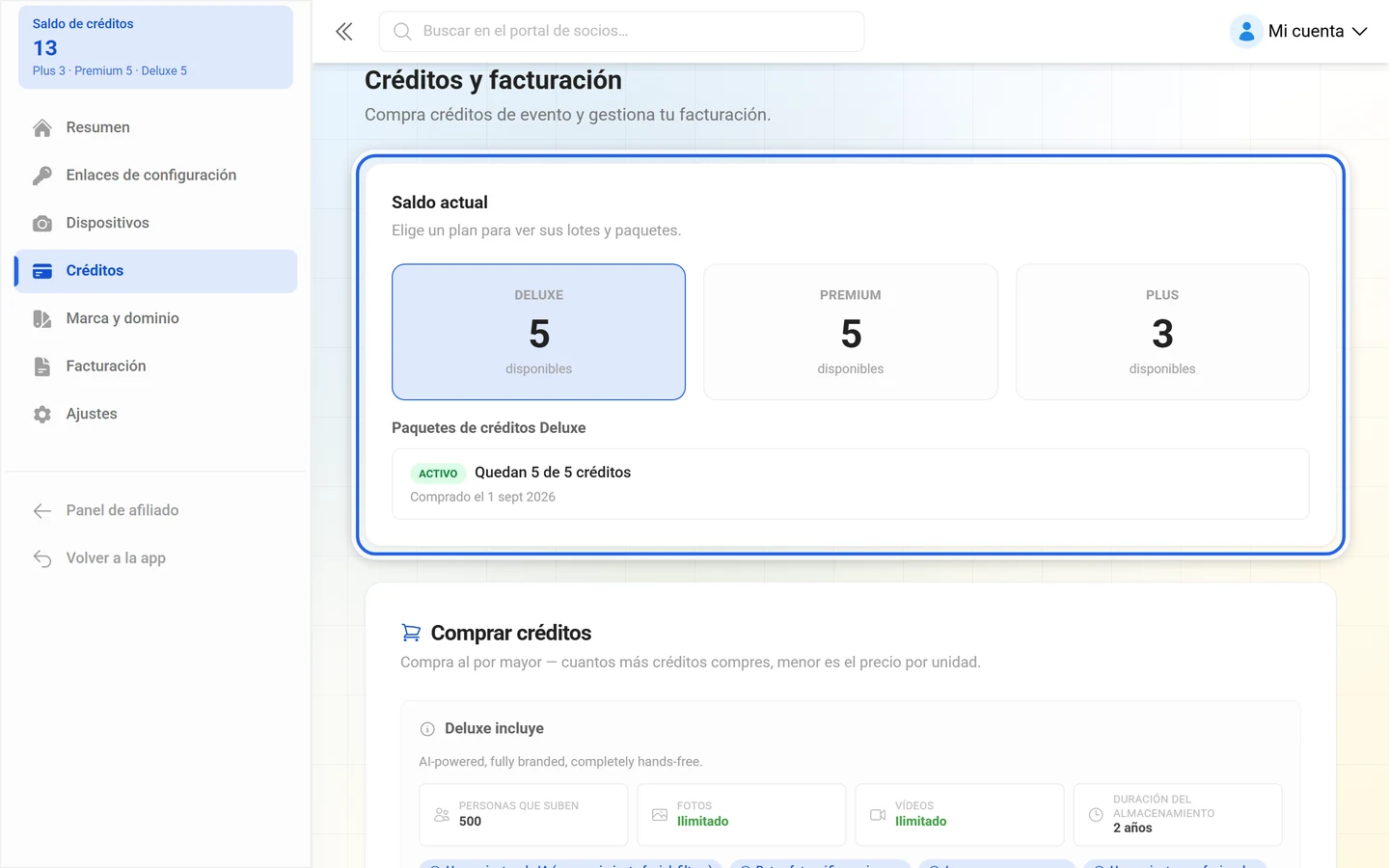Click the Marca y dominio palette icon

click(x=42, y=319)
